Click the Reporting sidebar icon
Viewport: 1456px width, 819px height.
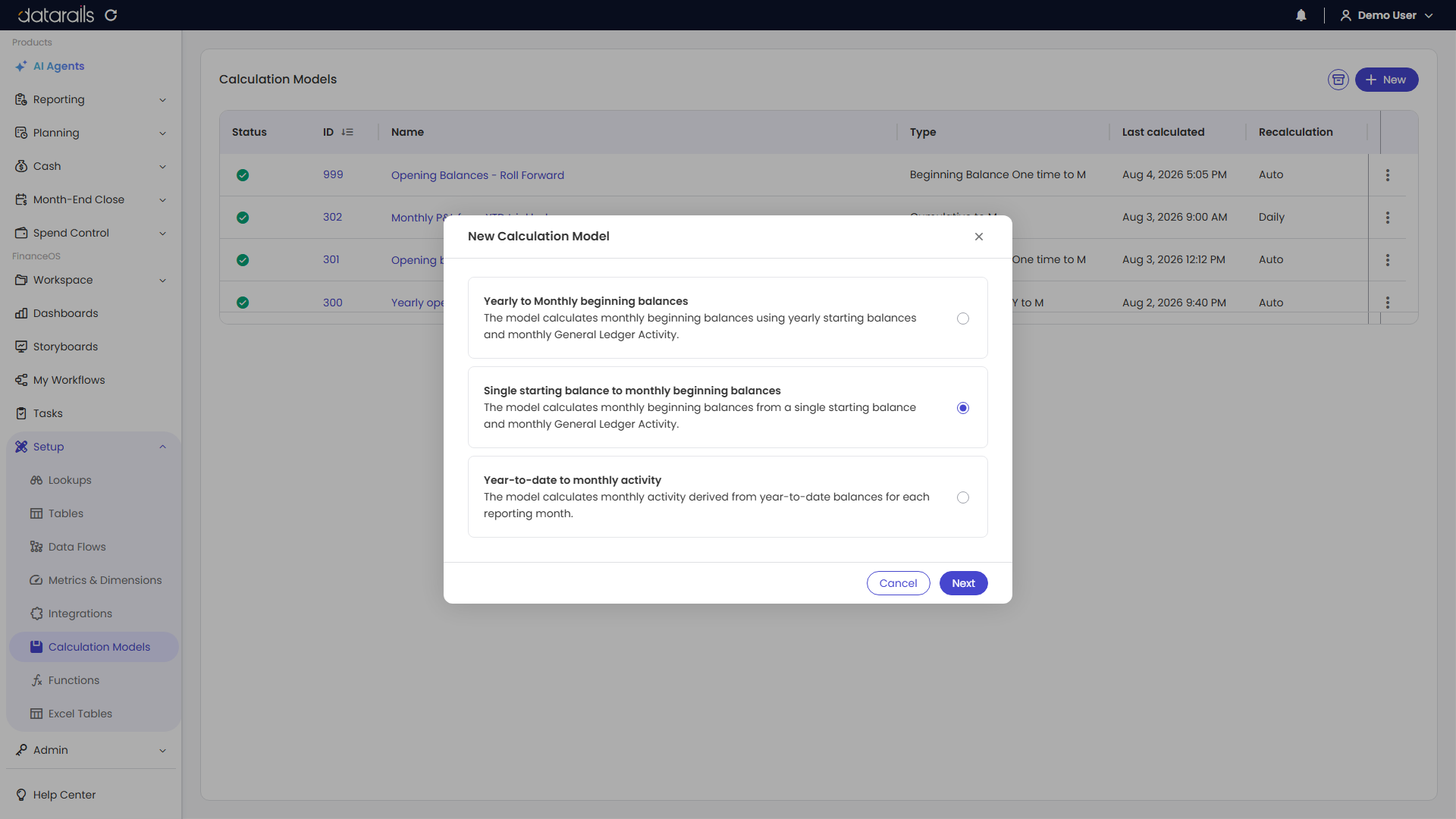pyautogui.click(x=21, y=99)
